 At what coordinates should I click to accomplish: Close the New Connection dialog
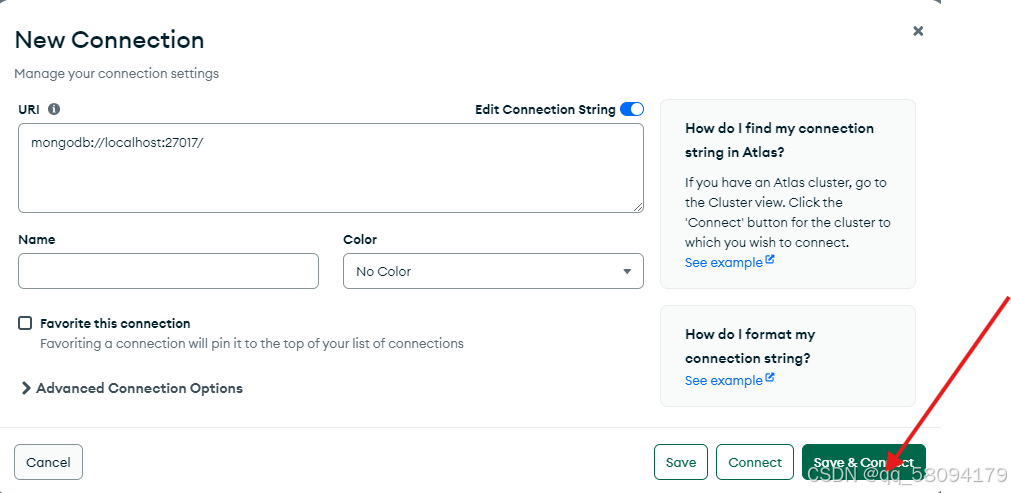click(918, 31)
